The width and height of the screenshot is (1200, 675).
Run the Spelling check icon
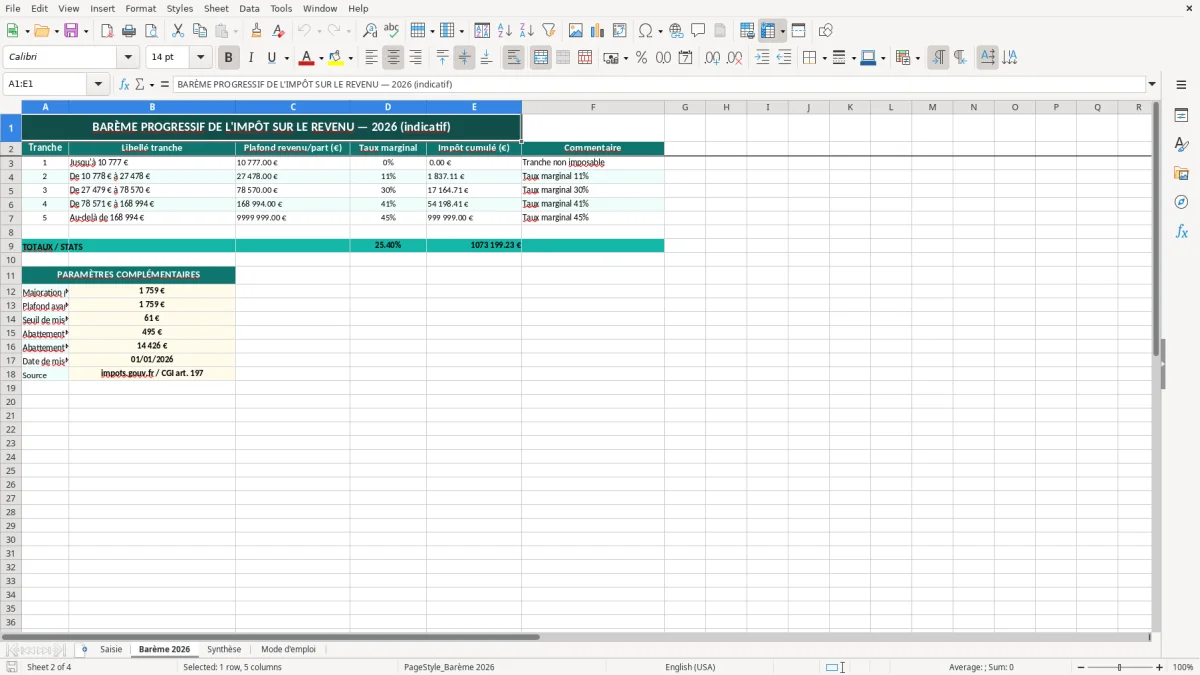391,31
